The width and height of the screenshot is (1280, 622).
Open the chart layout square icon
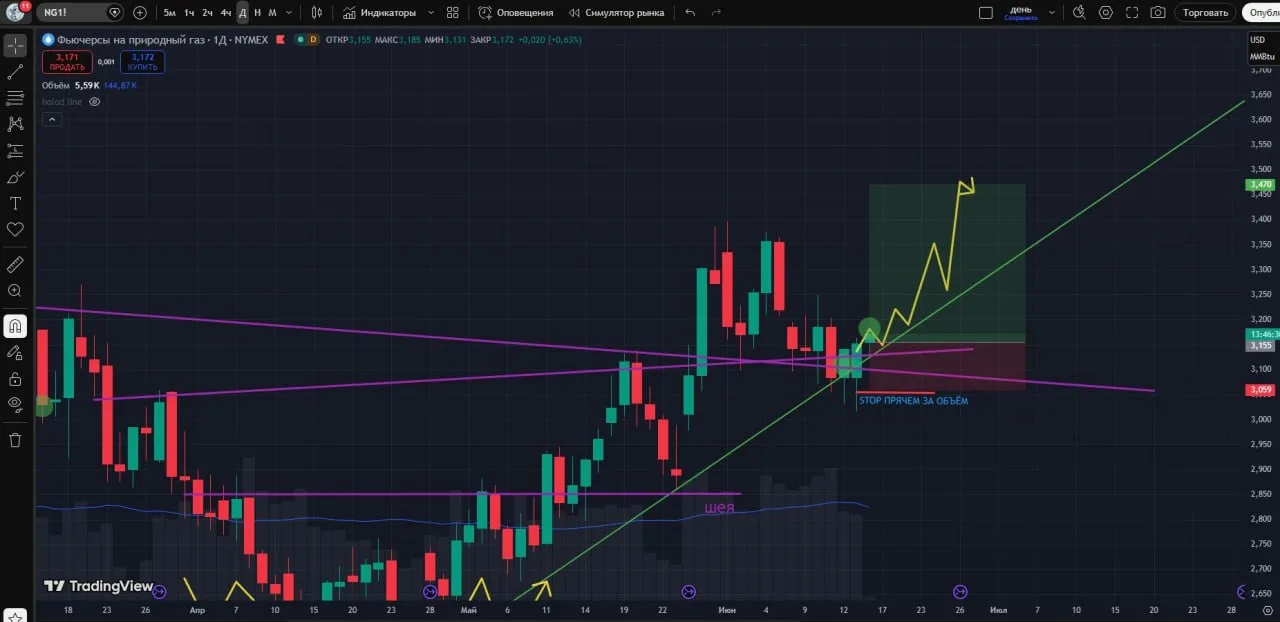coord(986,13)
